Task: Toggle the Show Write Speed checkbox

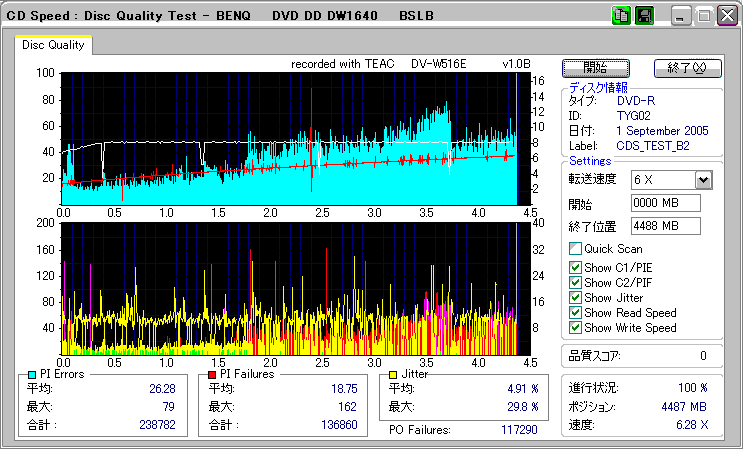Action: [575, 328]
